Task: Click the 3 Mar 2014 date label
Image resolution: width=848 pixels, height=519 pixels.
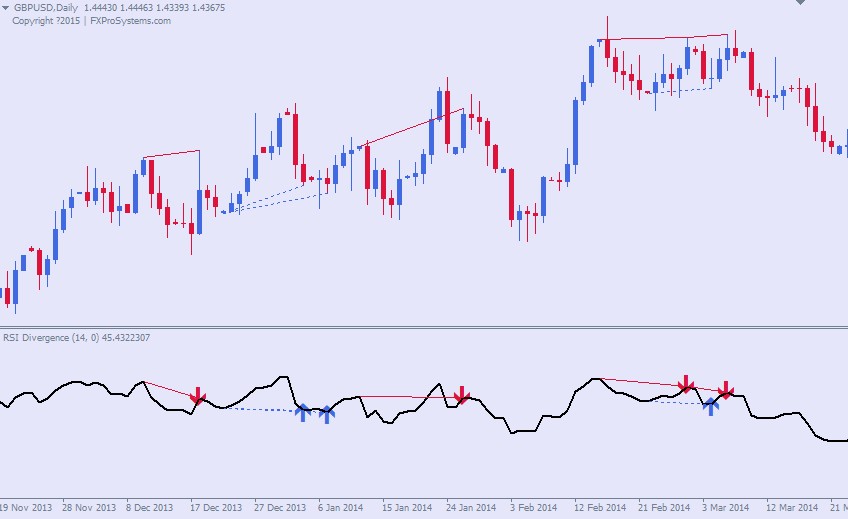Action: click(726, 508)
